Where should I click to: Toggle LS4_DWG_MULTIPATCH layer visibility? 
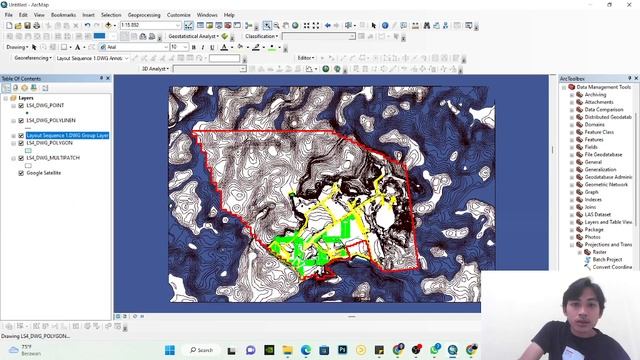pos(21,158)
